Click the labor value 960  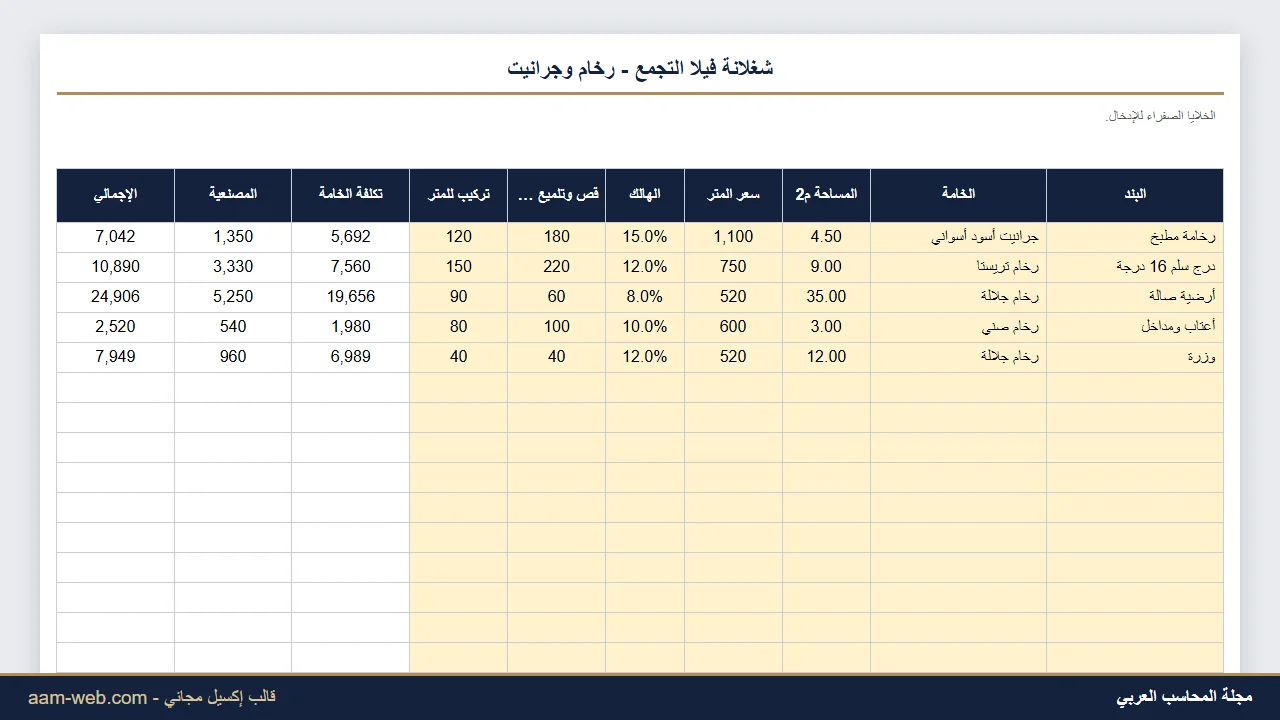coord(233,357)
